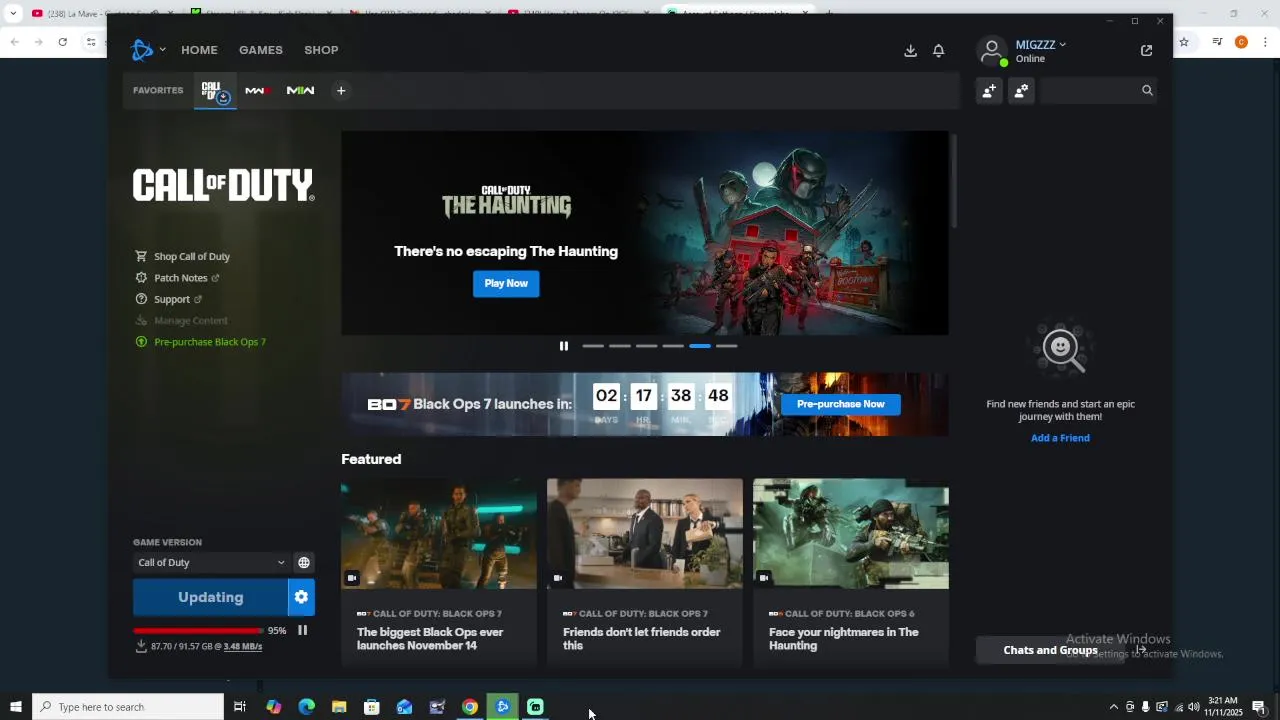
Task: Add a game to favorites with plus
Action: point(341,91)
